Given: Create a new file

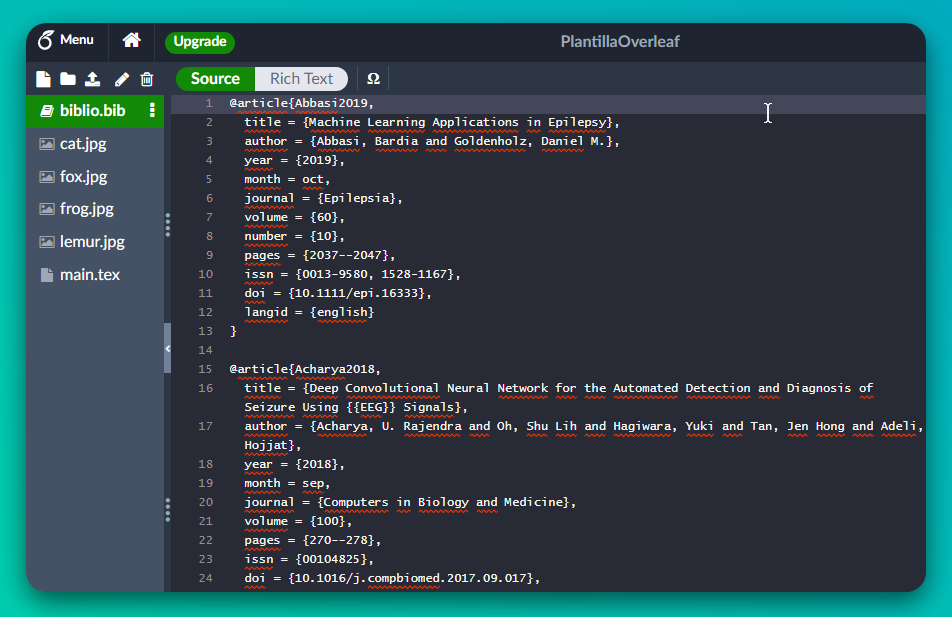Looking at the screenshot, I should [x=43, y=79].
